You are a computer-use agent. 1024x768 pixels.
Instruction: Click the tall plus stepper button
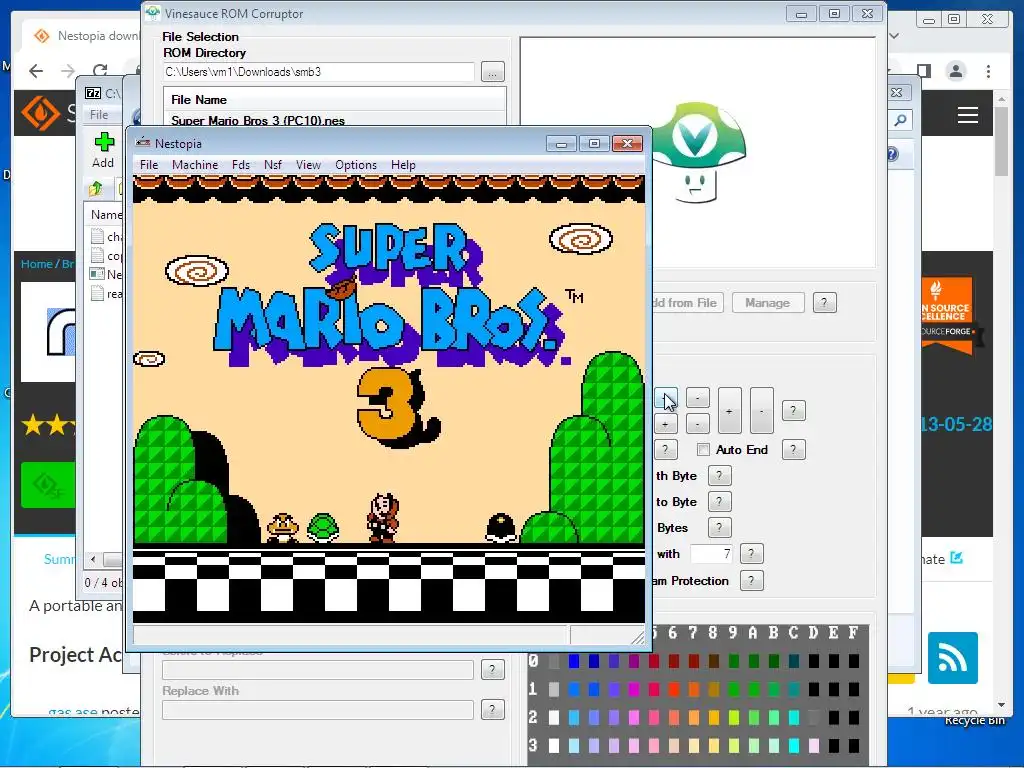coord(729,411)
